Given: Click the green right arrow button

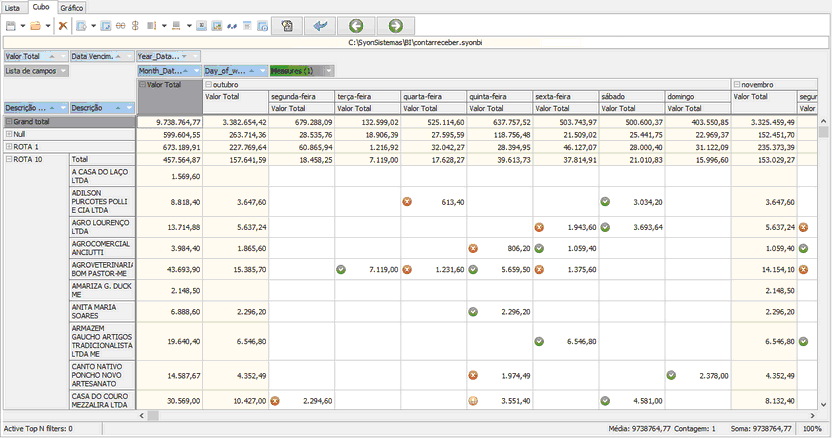Looking at the screenshot, I should [395, 25].
